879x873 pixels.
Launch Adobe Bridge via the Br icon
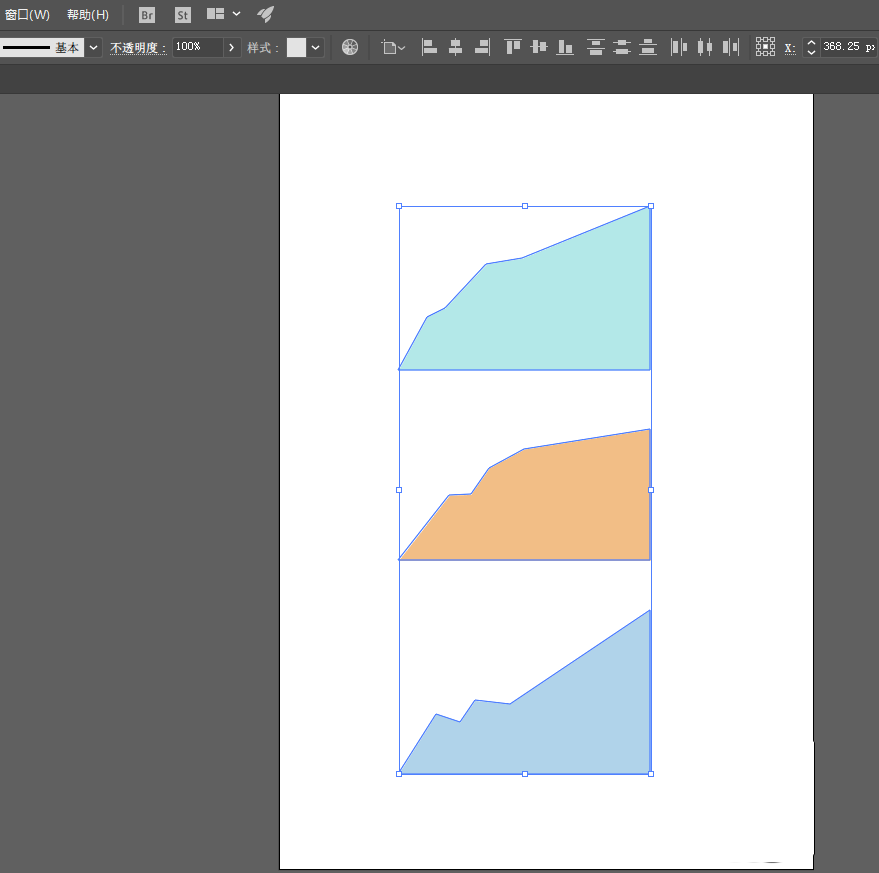click(x=147, y=15)
